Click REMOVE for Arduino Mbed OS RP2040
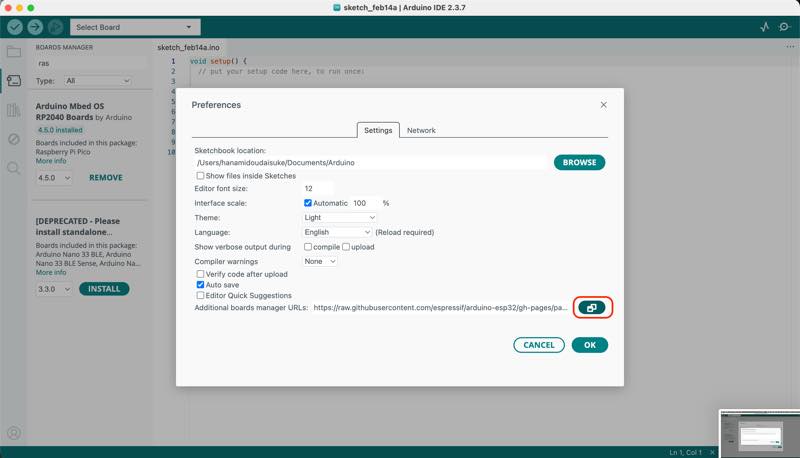This screenshot has height=458, width=800. click(x=106, y=177)
